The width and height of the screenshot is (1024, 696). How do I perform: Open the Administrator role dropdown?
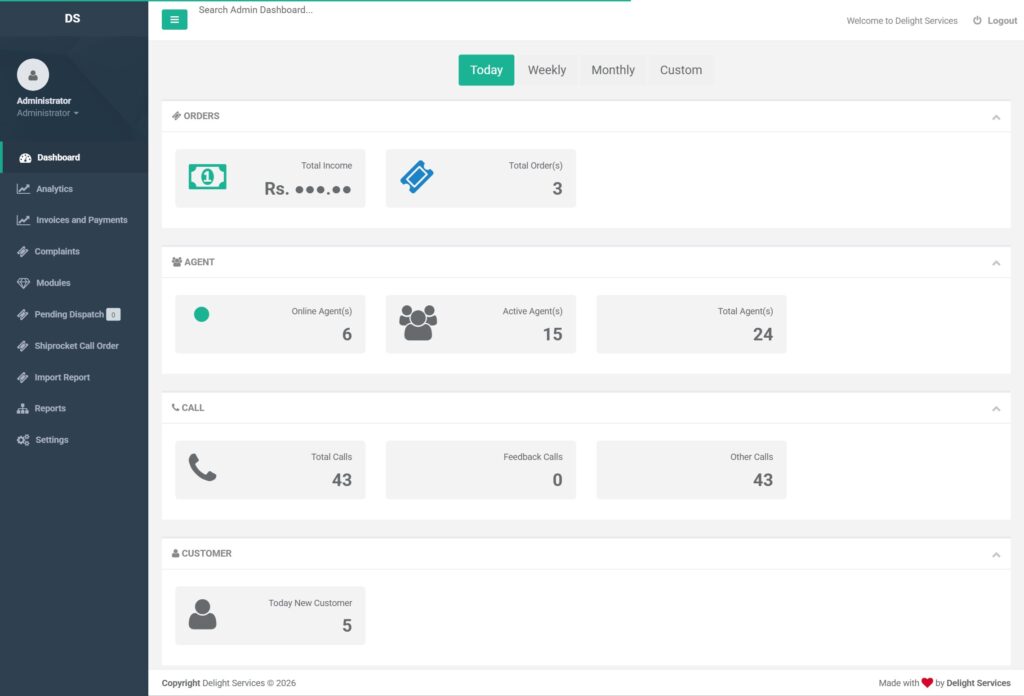point(48,113)
